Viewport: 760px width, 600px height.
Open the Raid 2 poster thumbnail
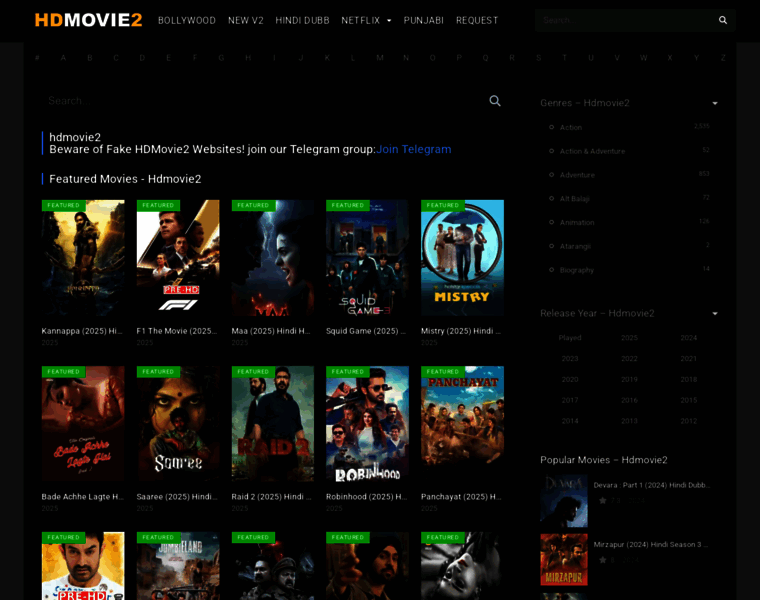(x=272, y=424)
